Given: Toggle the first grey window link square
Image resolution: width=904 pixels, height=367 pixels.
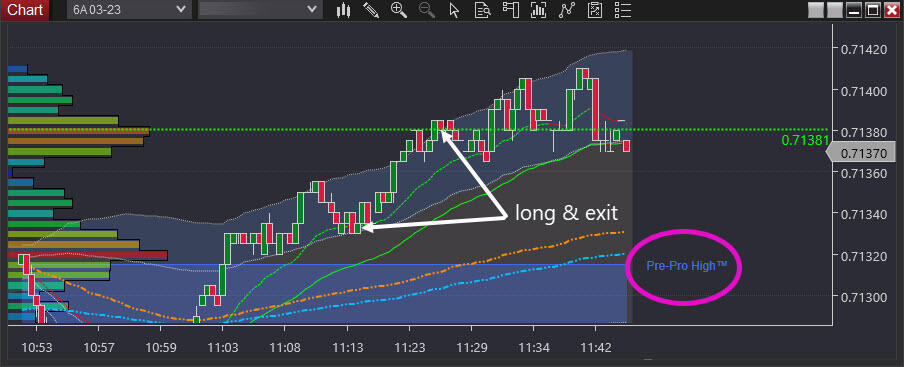Looking at the screenshot, I should 816,10.
